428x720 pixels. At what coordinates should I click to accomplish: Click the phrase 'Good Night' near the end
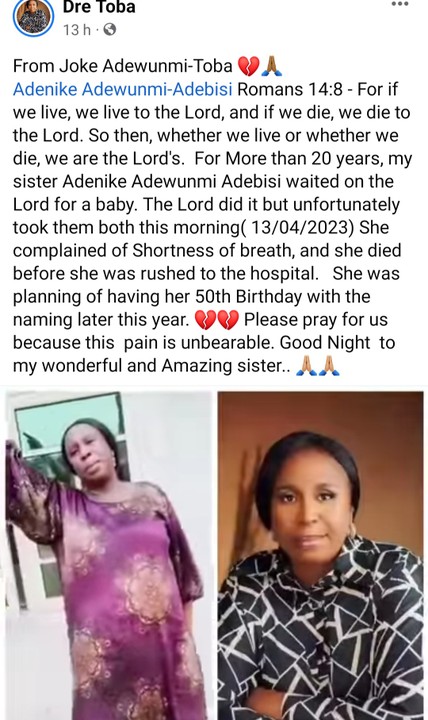coord(325,343)
